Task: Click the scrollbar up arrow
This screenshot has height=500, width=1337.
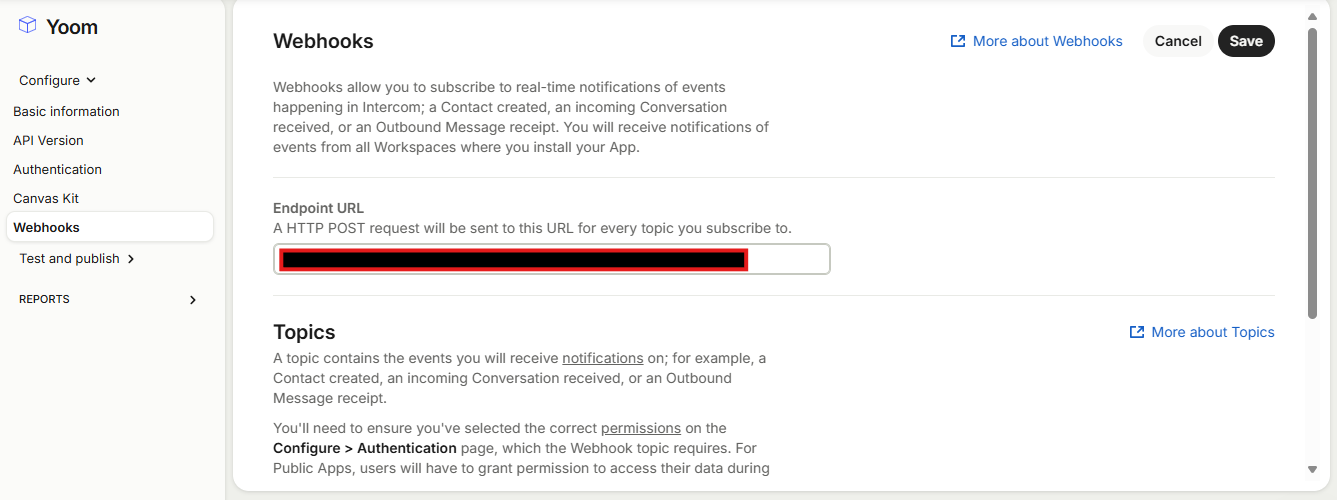Action: pos(1312,17)
